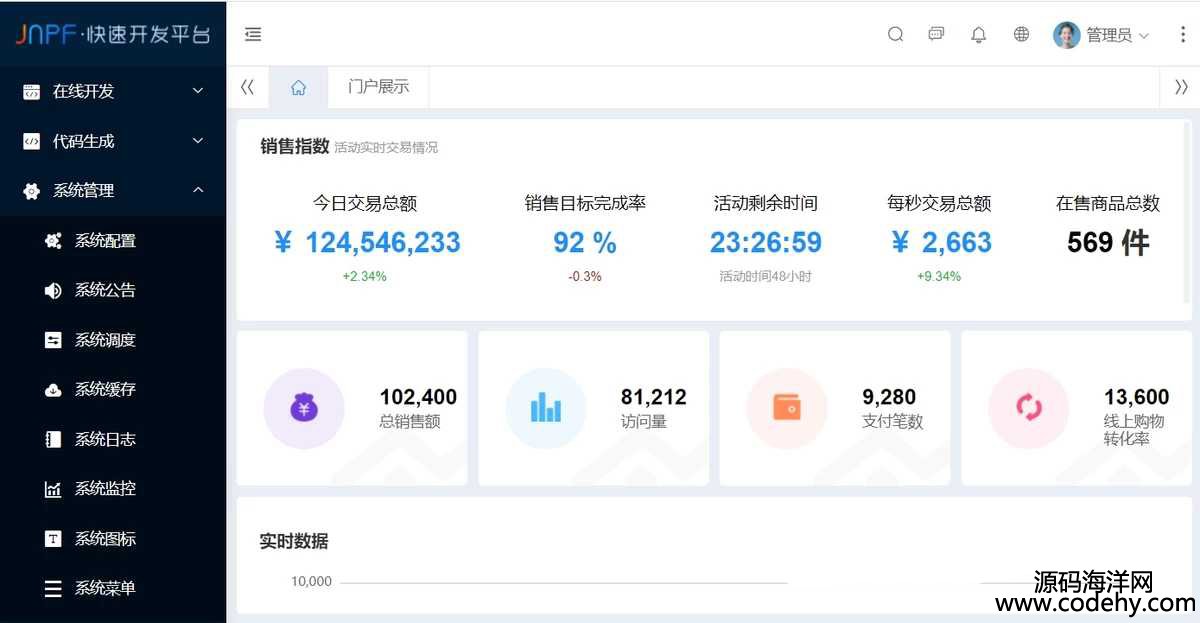The height and width of the screenshot is (623, 1200).
Task: Click the purple 总销售额 money bag icon
Action: 303,408
